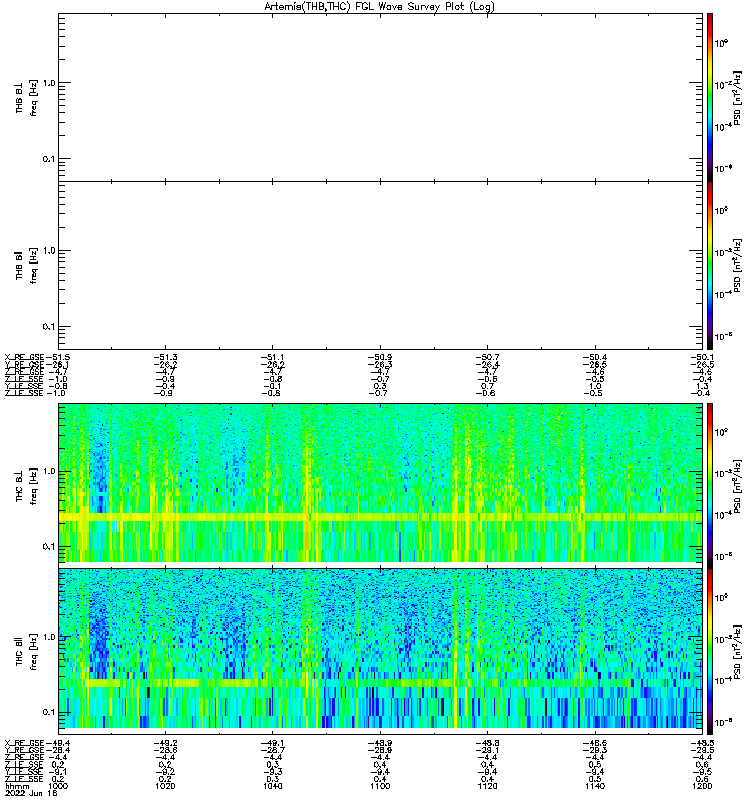
Task: Click the THB X_RE_GSE value '-50.7'
Action: pos(488,357)
